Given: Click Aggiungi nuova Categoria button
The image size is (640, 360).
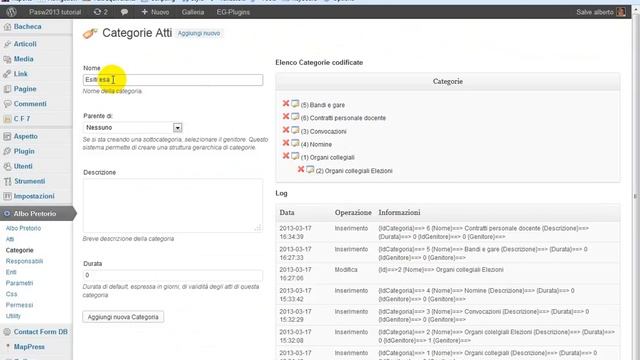Looking at the screenshot, I should pyautogui.click(x=123, y=317).
